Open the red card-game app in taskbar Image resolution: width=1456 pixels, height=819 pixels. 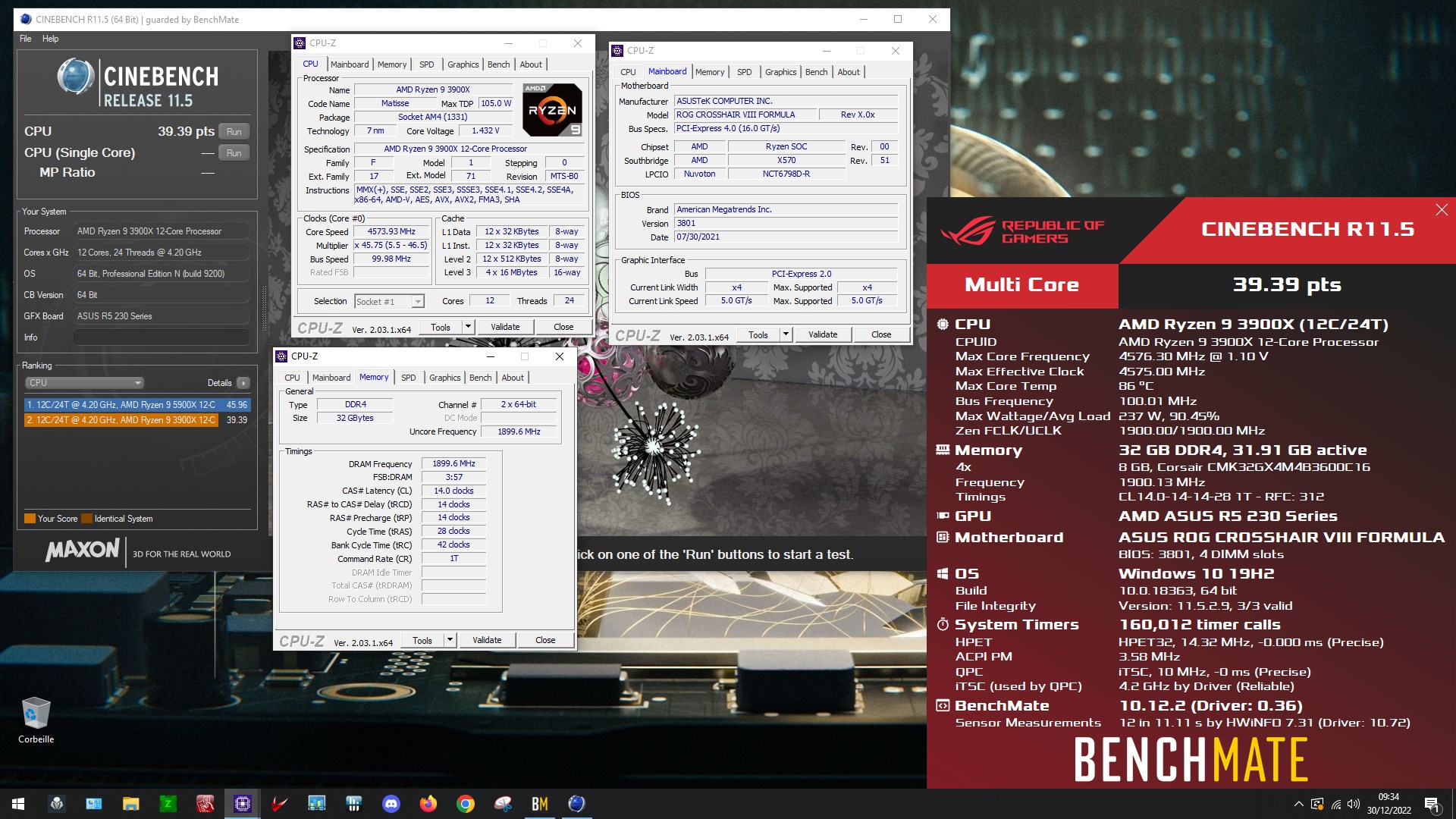pos(206,804)
